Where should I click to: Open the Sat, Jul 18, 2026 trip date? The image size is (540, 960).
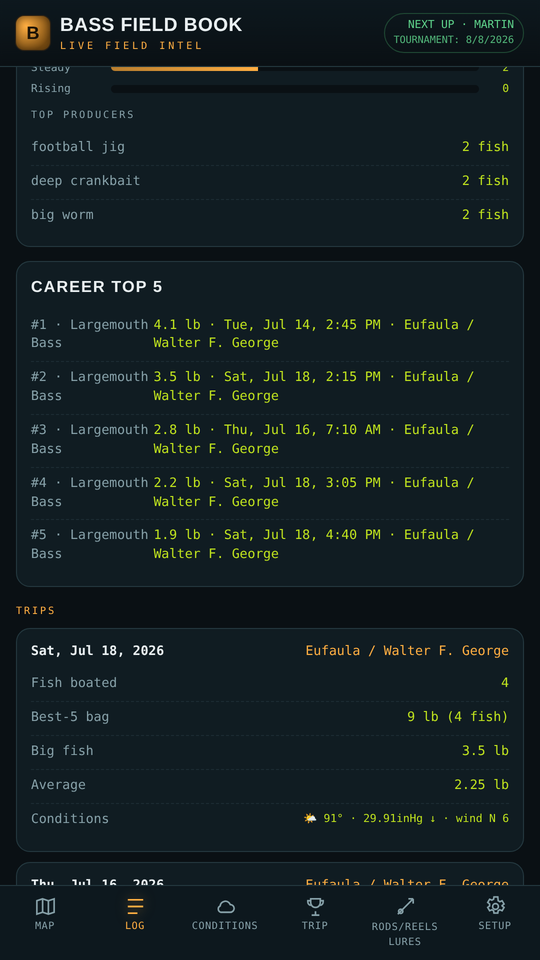(97, 650)
